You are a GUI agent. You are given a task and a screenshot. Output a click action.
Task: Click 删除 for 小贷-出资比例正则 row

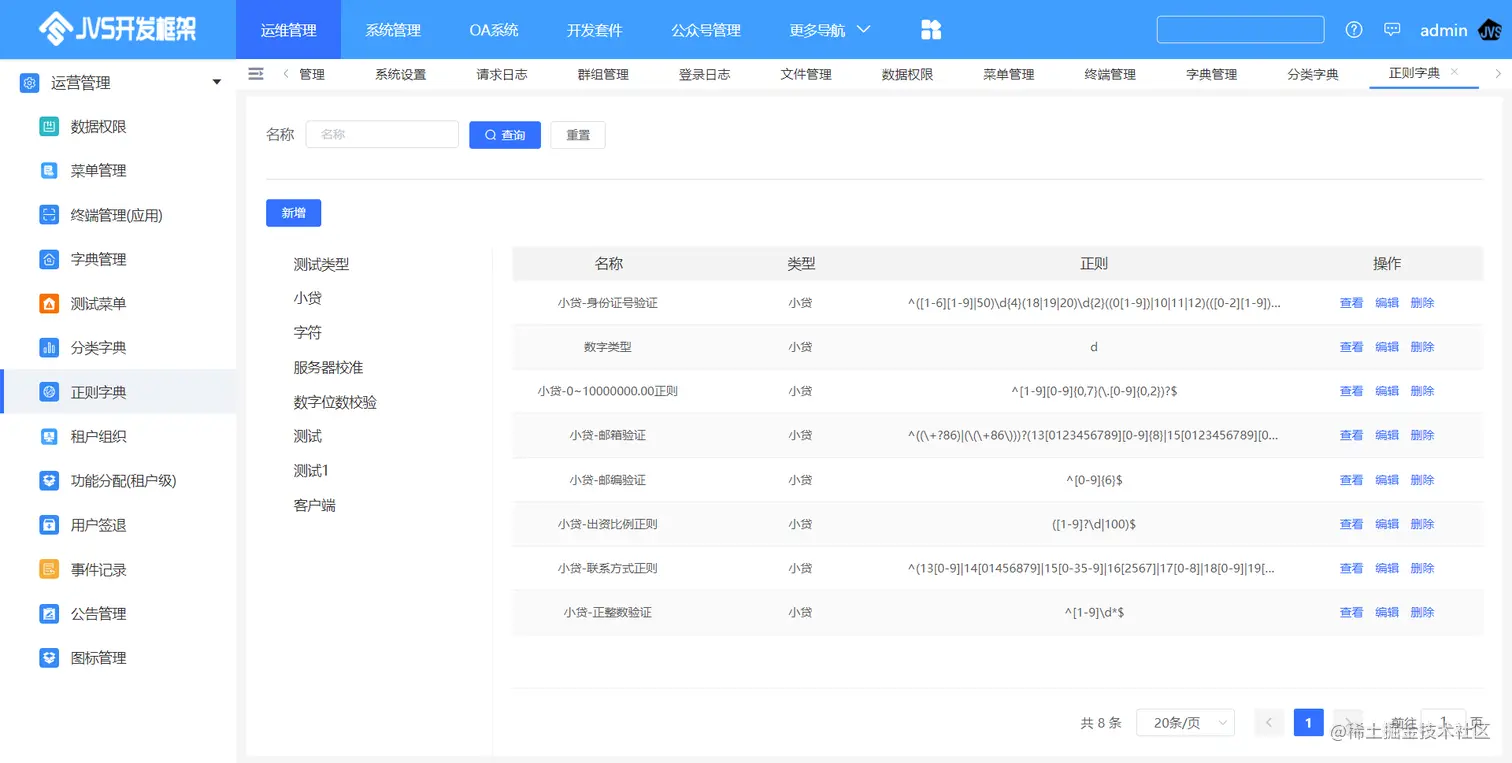(x=1422, y=524)
